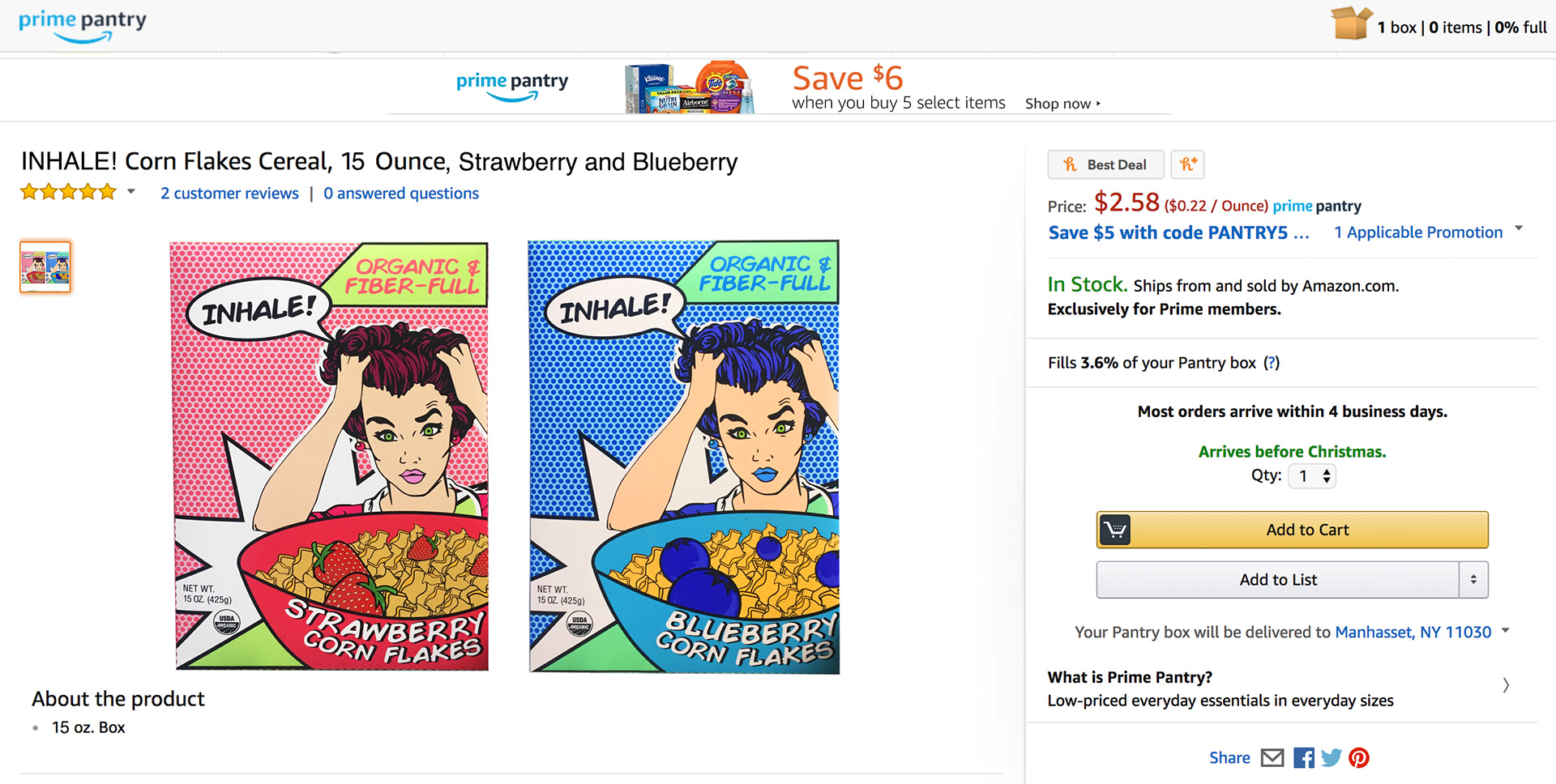This screenshot has height=784, width=1556.
Task: Click the Prime Pantry logo in header
Action: pyautogui.click(x=82, y=25)
